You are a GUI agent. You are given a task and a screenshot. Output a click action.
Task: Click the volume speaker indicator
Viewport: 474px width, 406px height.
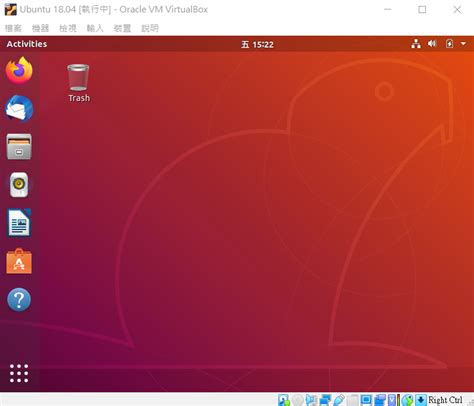click(432, 44)
